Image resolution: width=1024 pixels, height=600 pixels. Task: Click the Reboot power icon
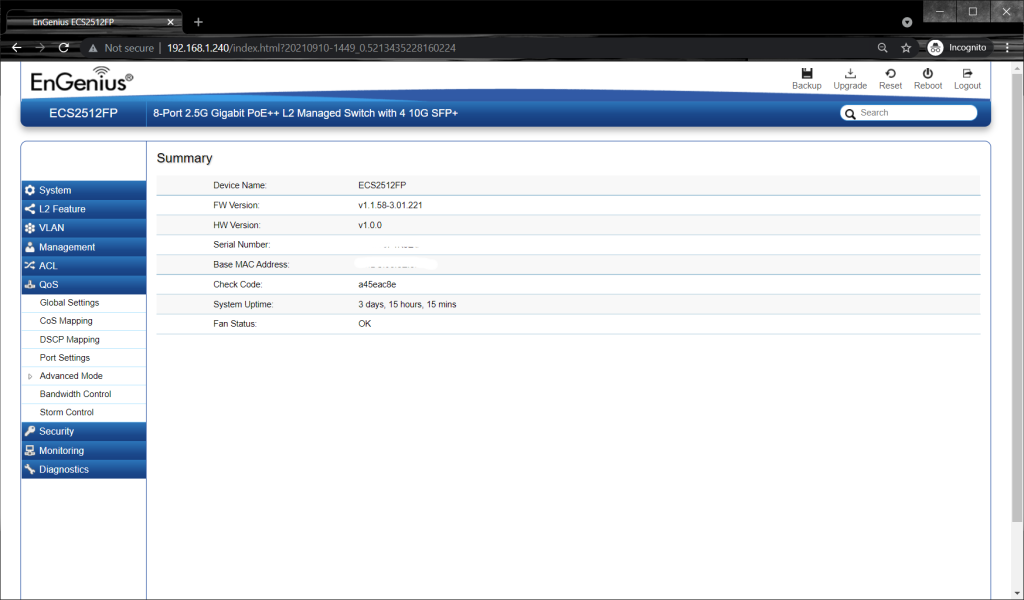click(x=927, y=73)
